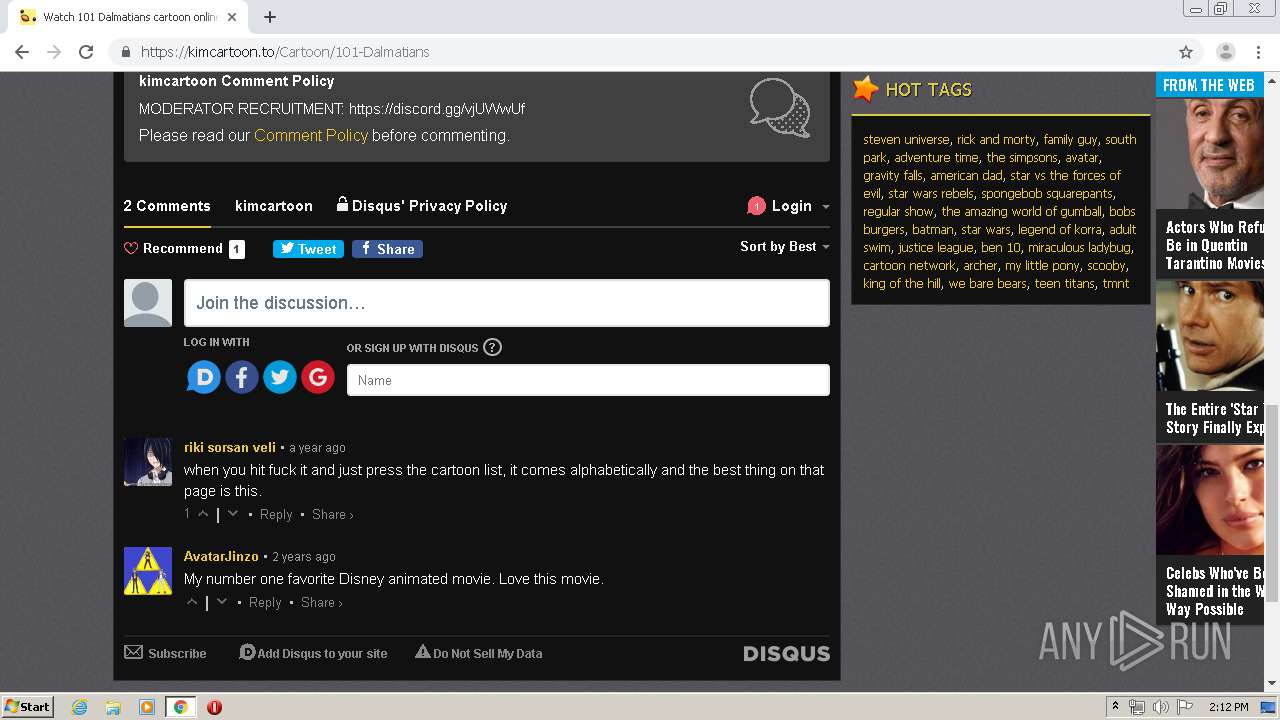Reply to riki sorsan veli's comment
This screenshot has width=1280, height=720.
(x=276, y=515)
